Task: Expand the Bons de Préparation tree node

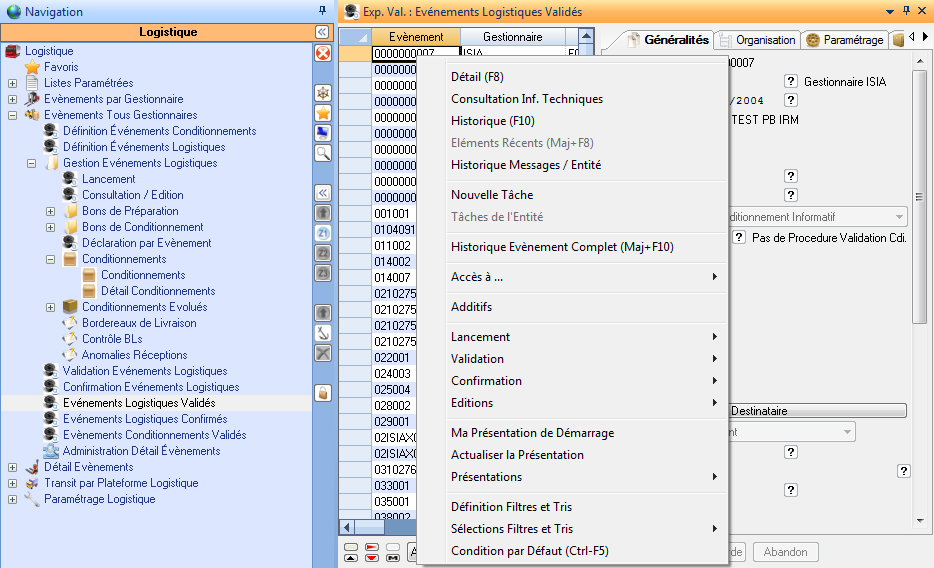Action: [x=51, y=211]
